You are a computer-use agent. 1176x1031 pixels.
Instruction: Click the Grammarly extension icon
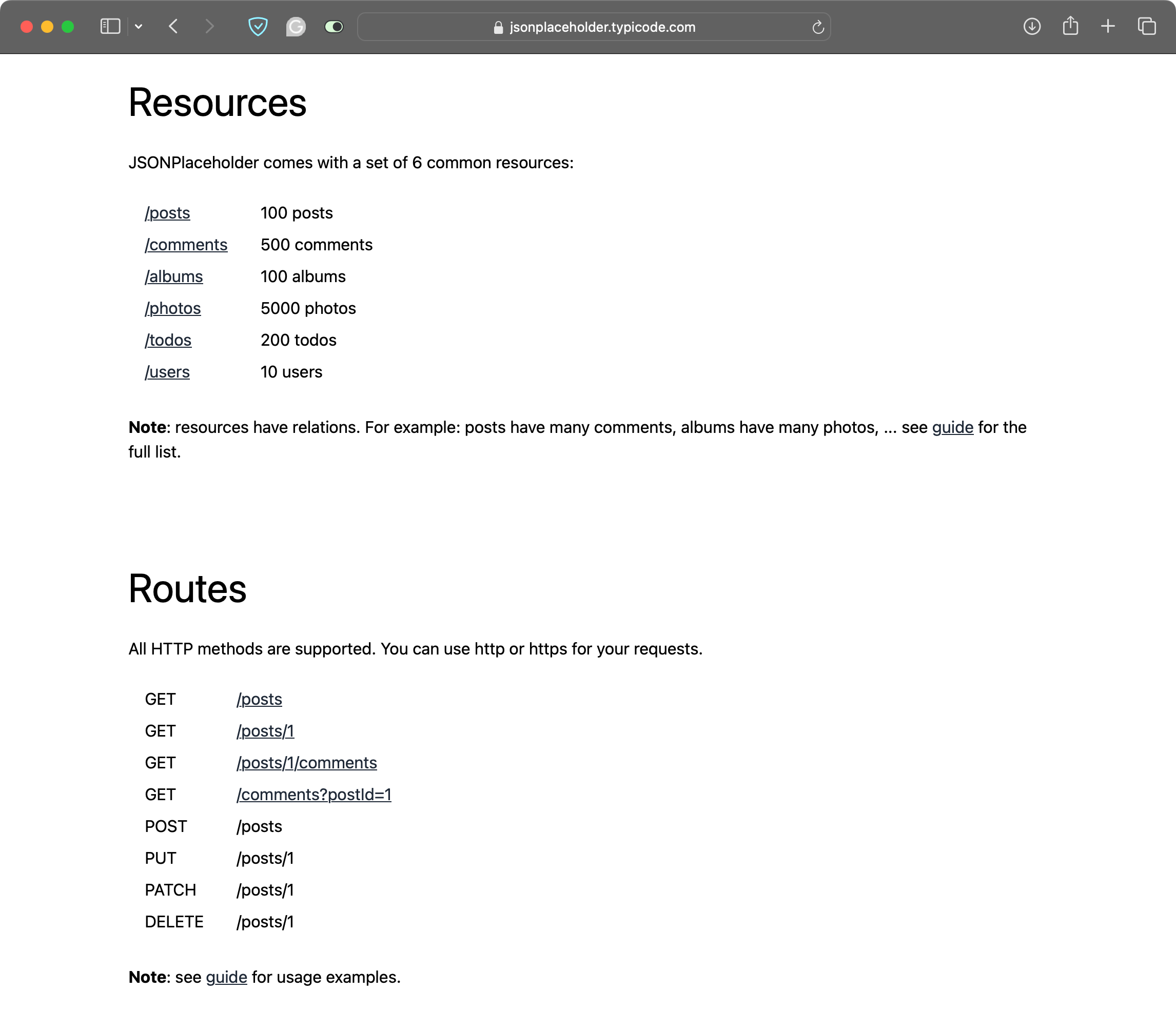[x=296, y=27]
